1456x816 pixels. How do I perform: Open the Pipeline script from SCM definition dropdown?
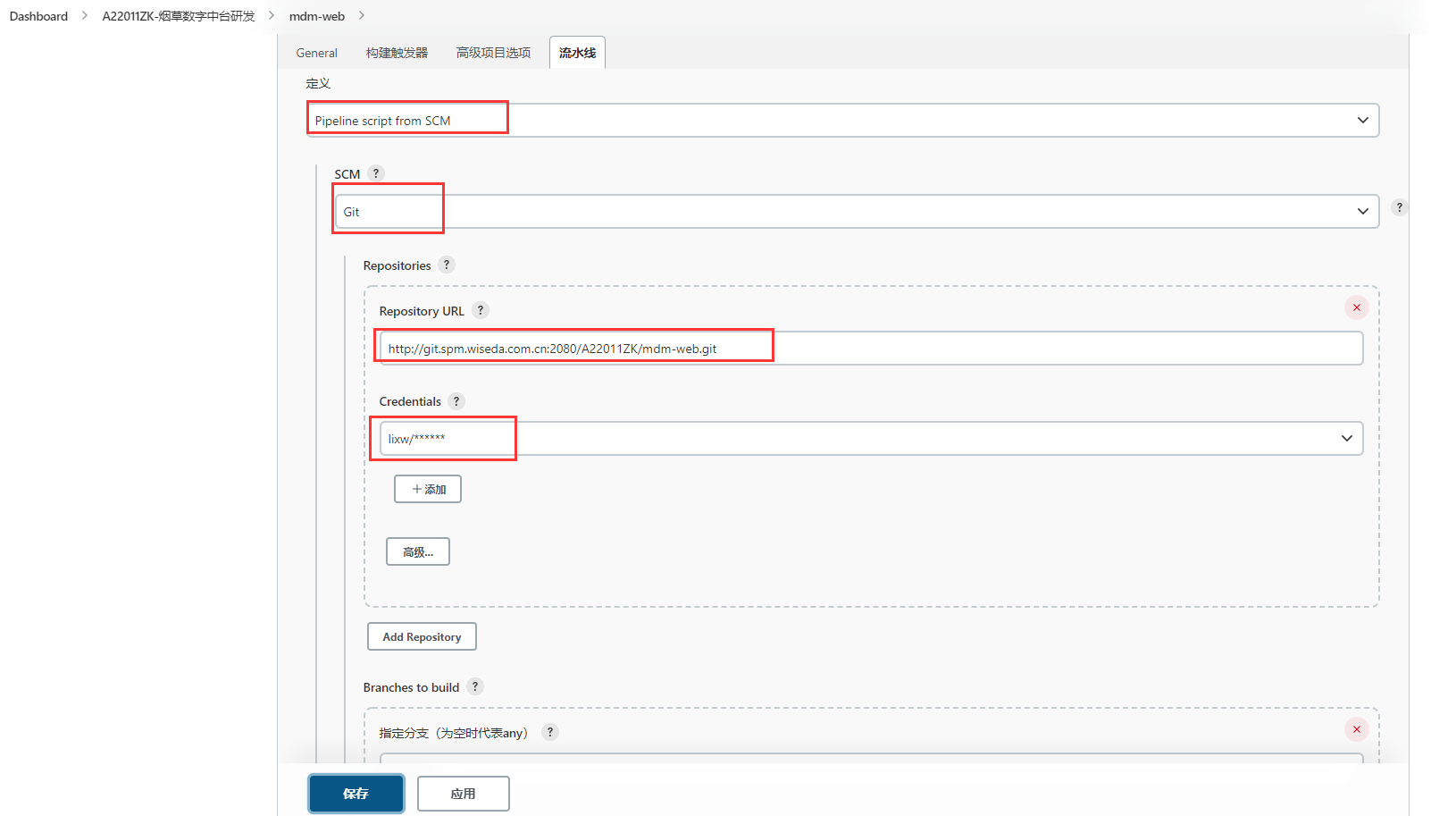tap(842, 121)
